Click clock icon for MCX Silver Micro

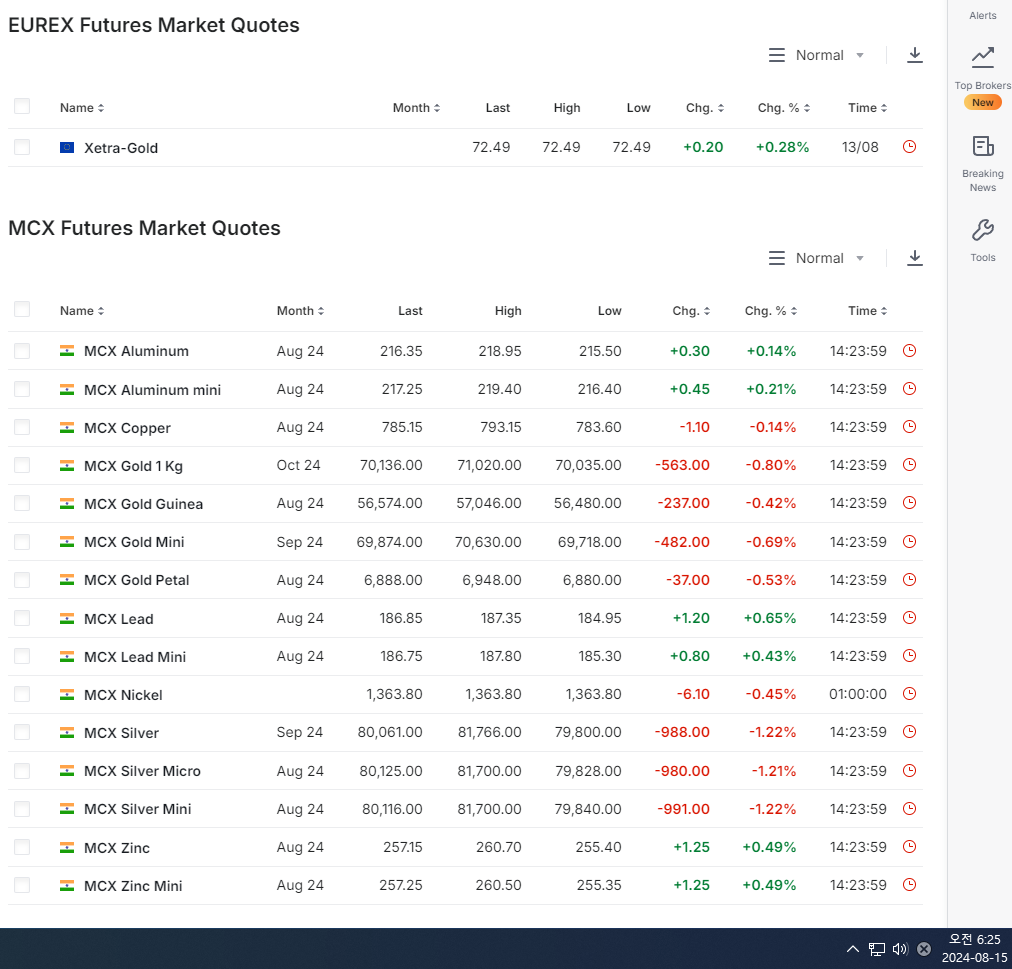coord(909,771)
